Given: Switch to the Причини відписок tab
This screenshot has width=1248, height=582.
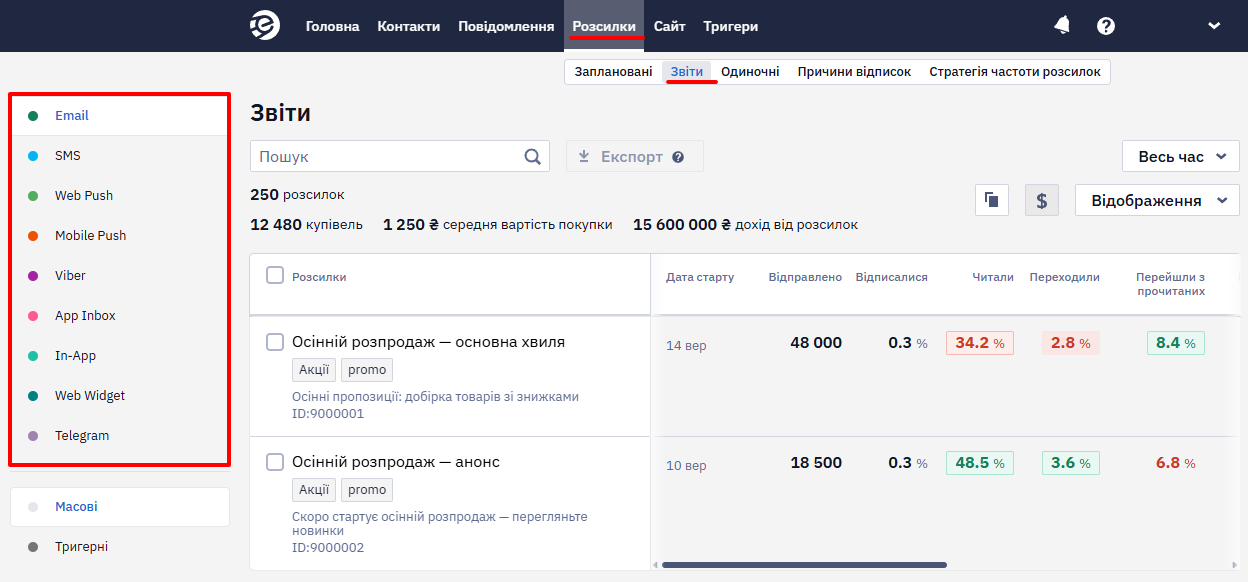Looking at the screenshot, I should pos(854,72).
